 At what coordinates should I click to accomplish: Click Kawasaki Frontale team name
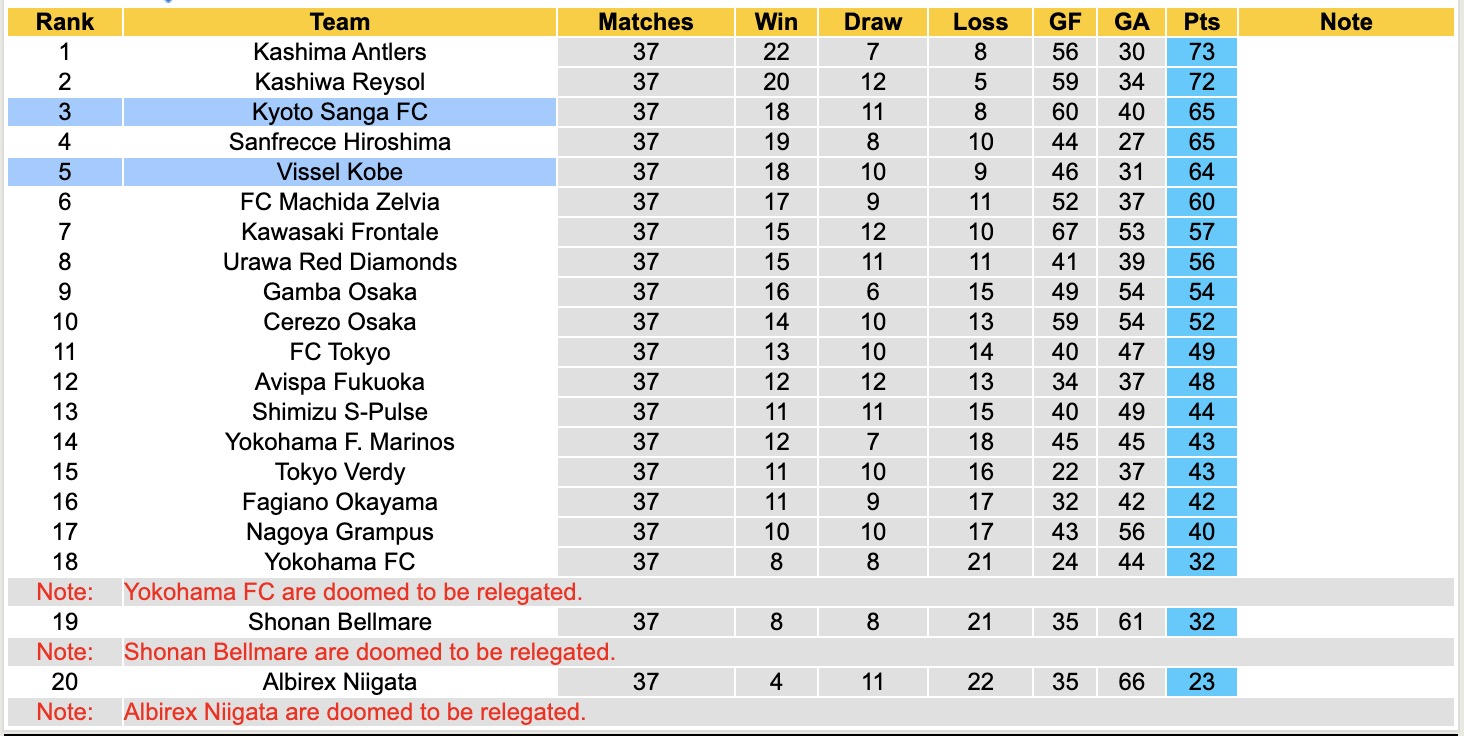[340, 232]
